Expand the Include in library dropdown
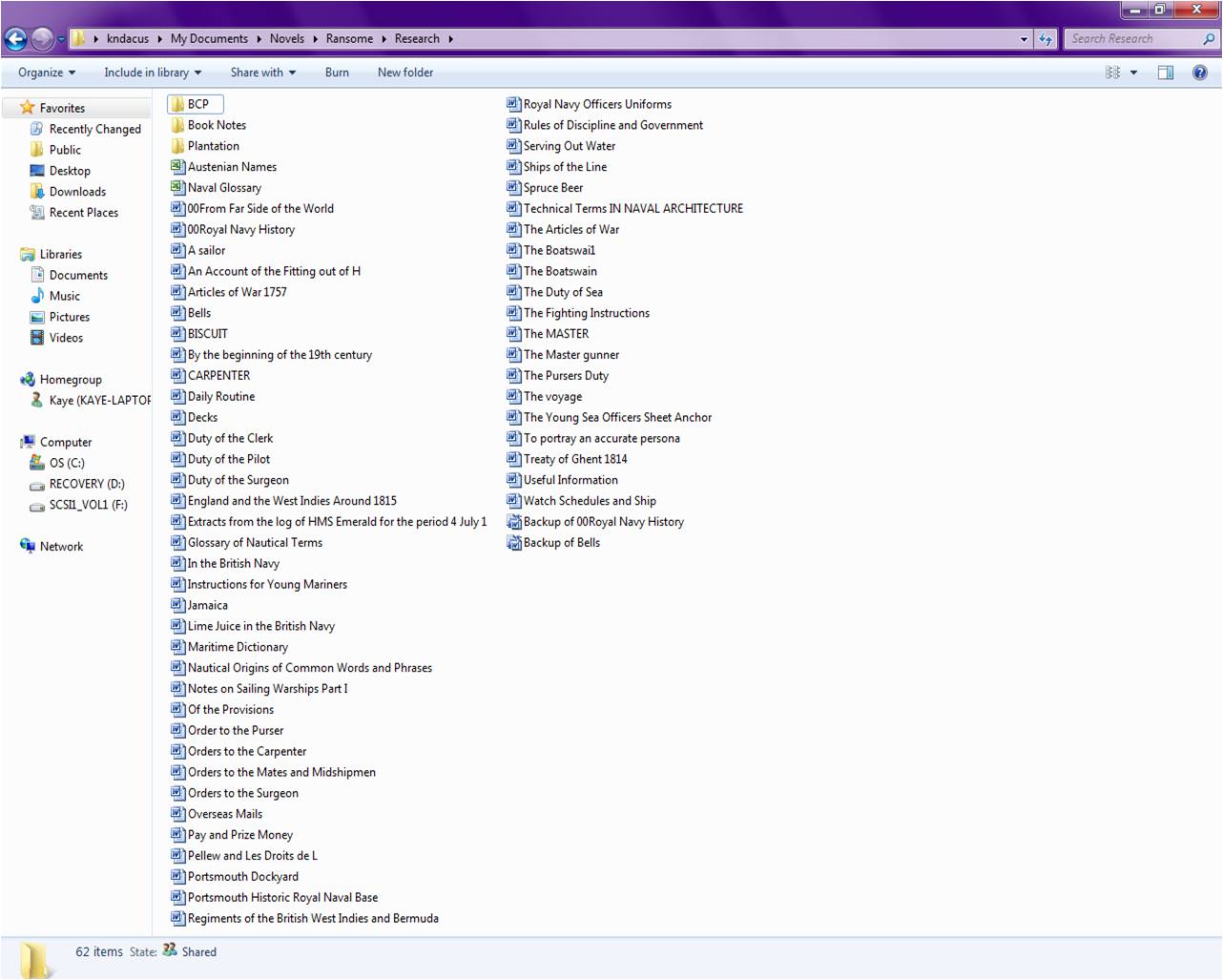Image resolution: width=1223 pixels, height=980 pixels. pyautogui.click(x=153, y=73)
